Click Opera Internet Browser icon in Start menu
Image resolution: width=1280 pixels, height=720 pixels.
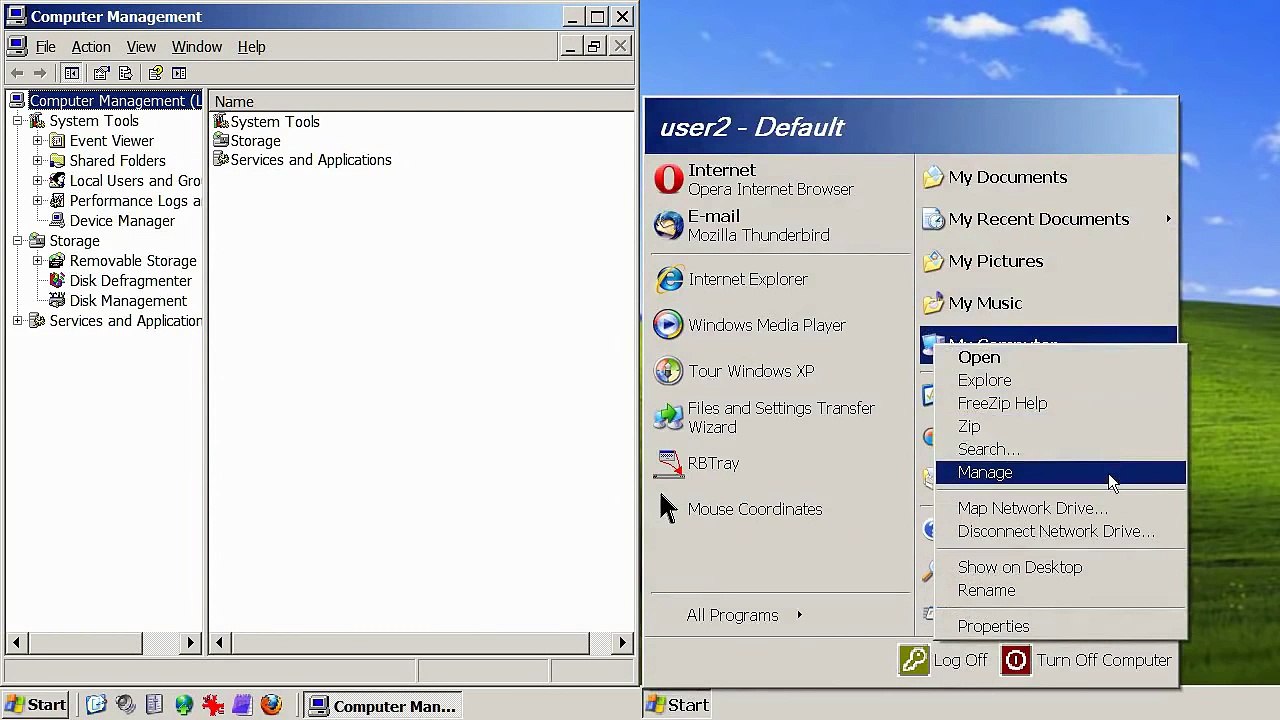coord(668,179)
